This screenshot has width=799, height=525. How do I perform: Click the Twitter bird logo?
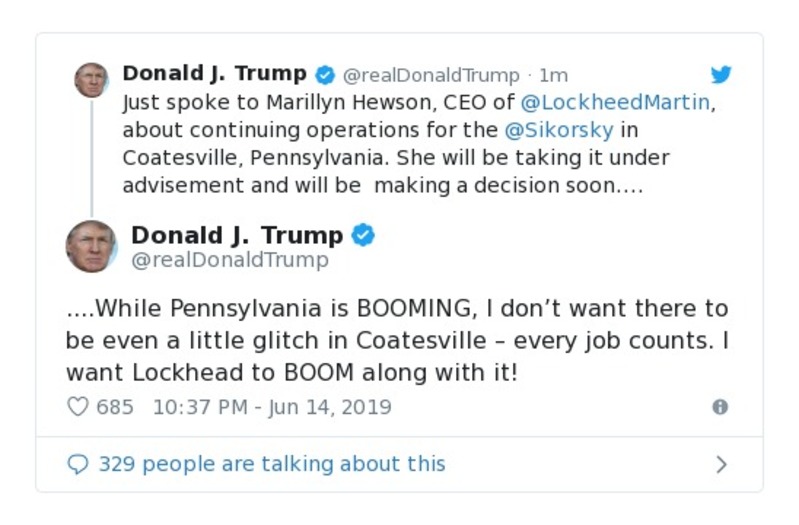click(x=721, y=74)
